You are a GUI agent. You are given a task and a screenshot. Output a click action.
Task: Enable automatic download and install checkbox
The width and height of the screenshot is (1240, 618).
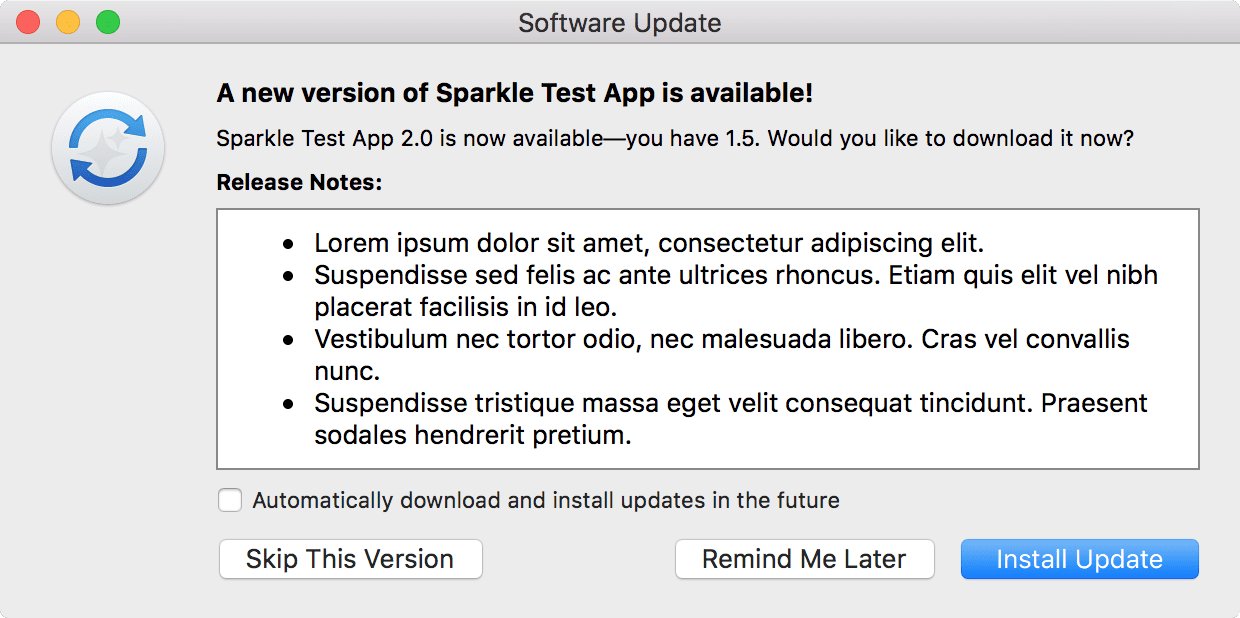(230, 500)
